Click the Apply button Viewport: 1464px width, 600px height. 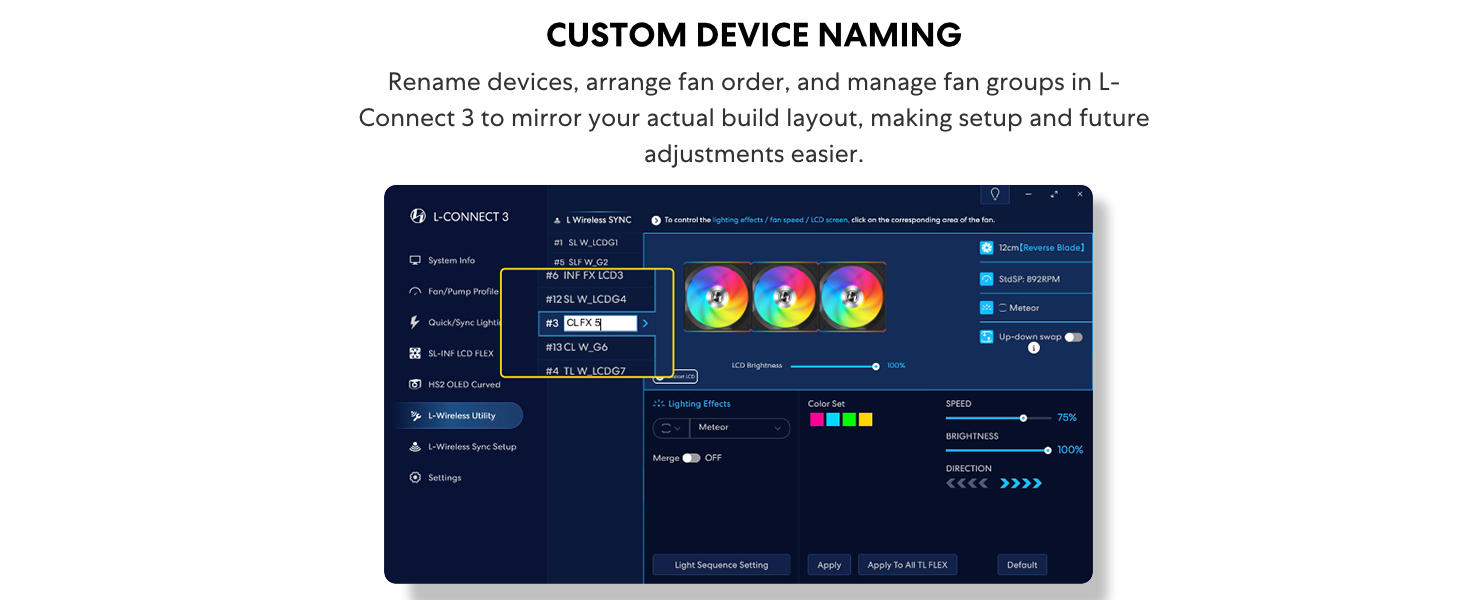tap(829, 565)
